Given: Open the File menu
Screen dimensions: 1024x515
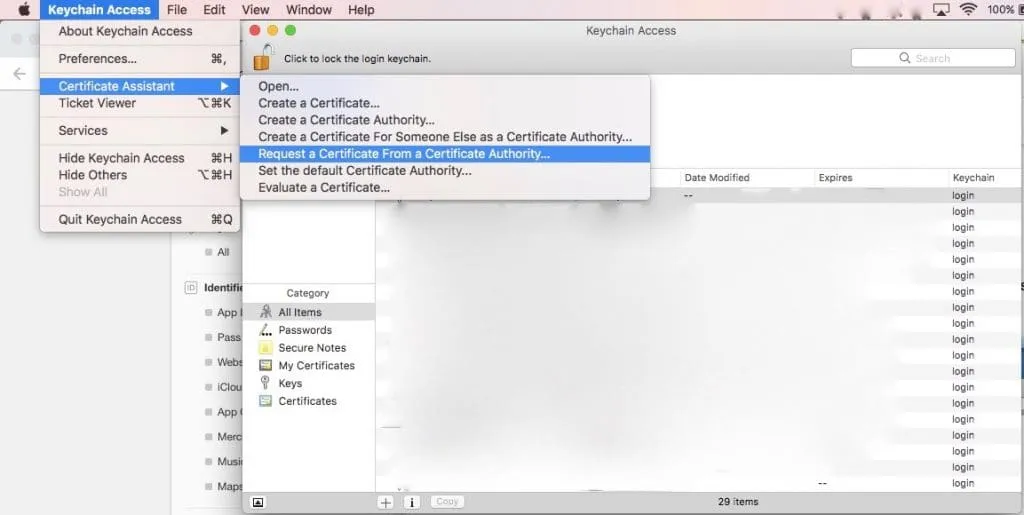Looking at the screenshot, I should (176, 9).
